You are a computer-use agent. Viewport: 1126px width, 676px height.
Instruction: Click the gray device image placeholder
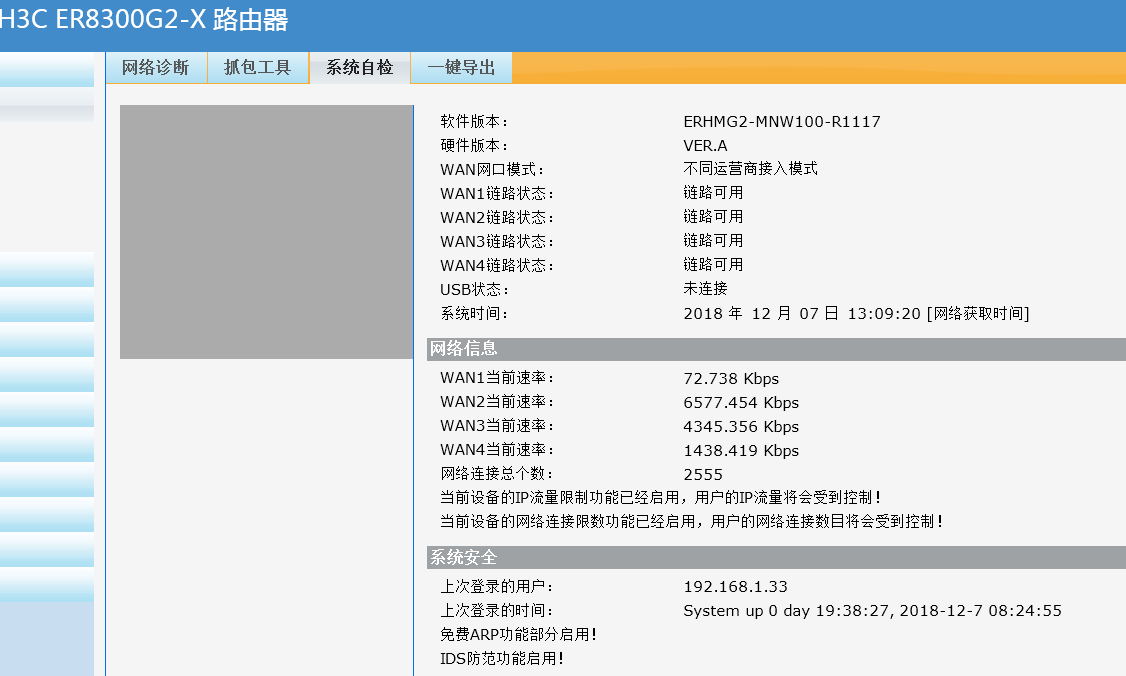(266, 232)
